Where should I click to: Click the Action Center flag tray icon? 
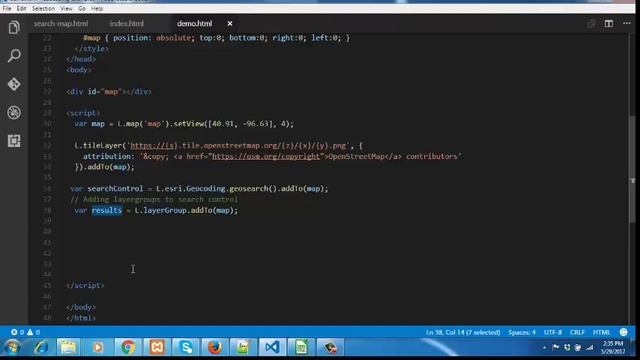point(556,347)
